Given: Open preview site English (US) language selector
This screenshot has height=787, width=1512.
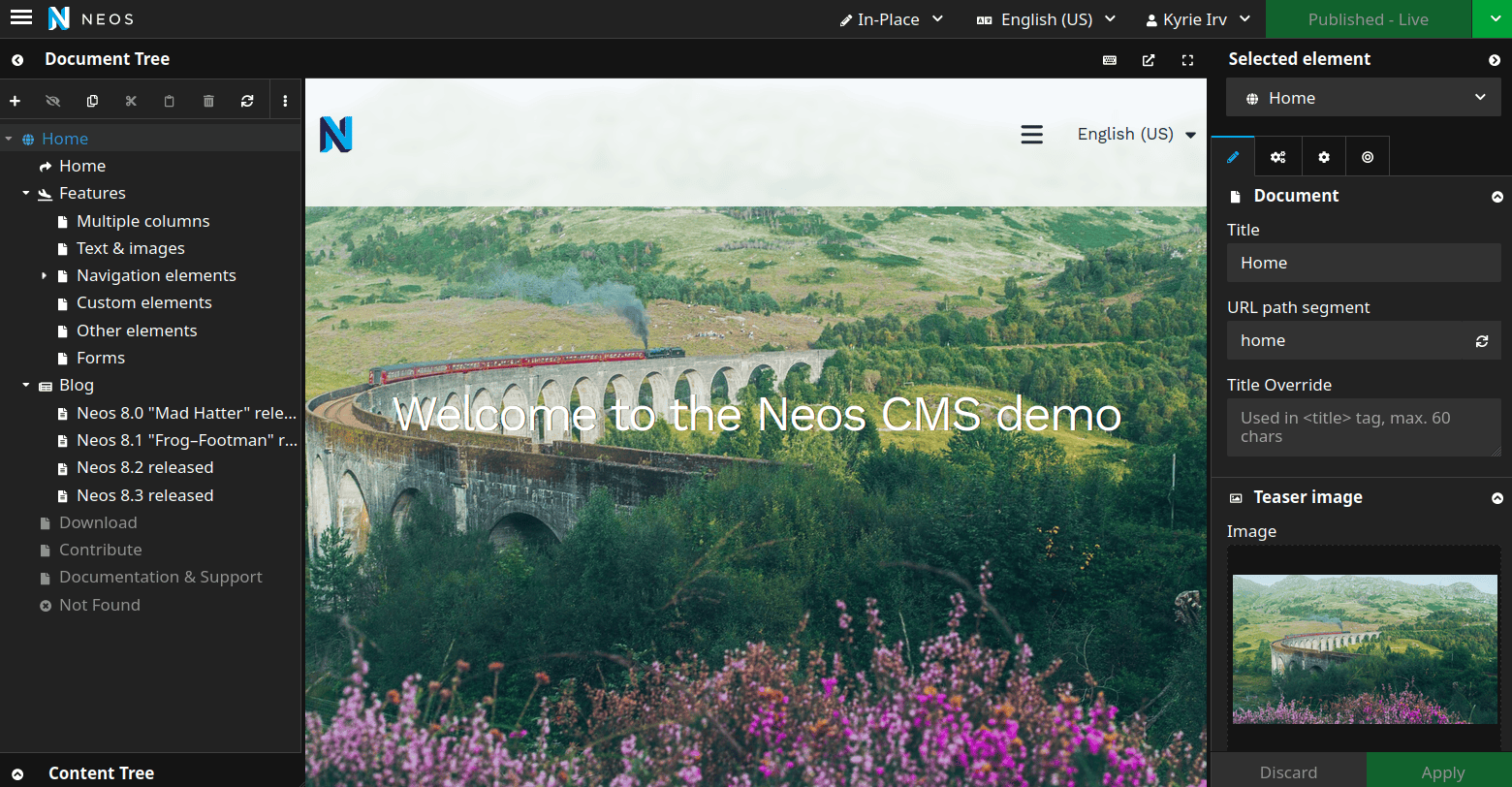Looking at the screenshot, I should point(1137,135).
